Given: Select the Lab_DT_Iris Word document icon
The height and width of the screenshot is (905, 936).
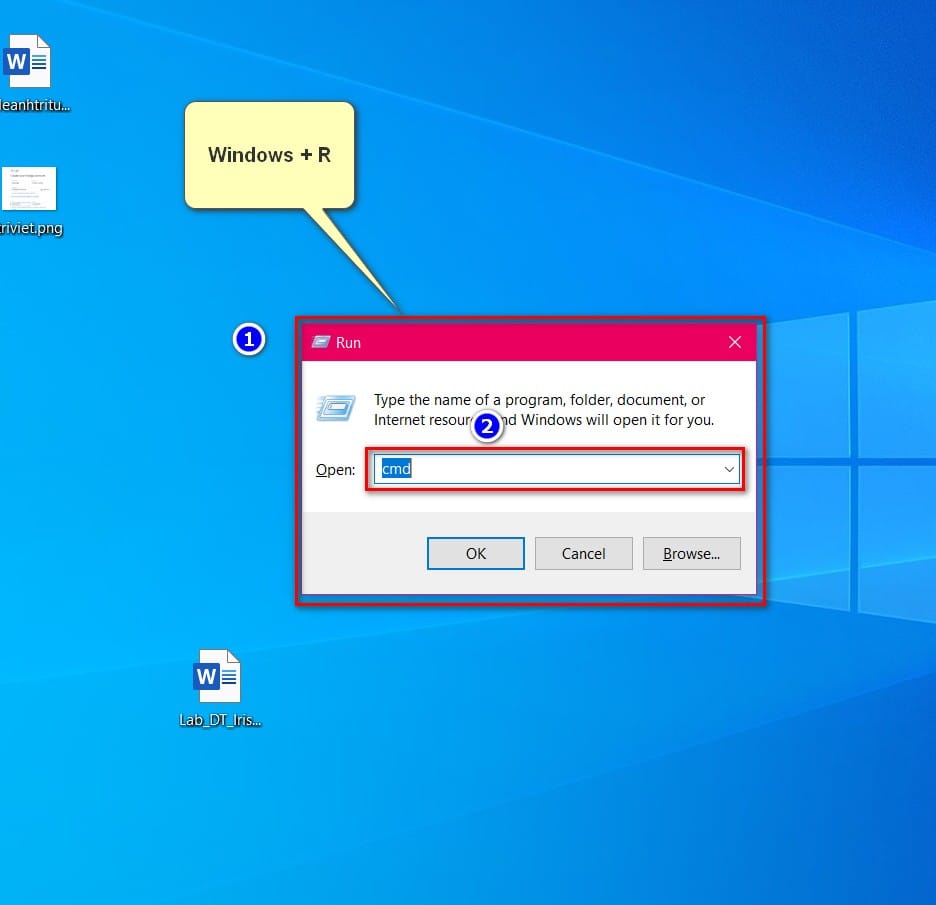Looking at the screenshot, I should coord(217,676).
